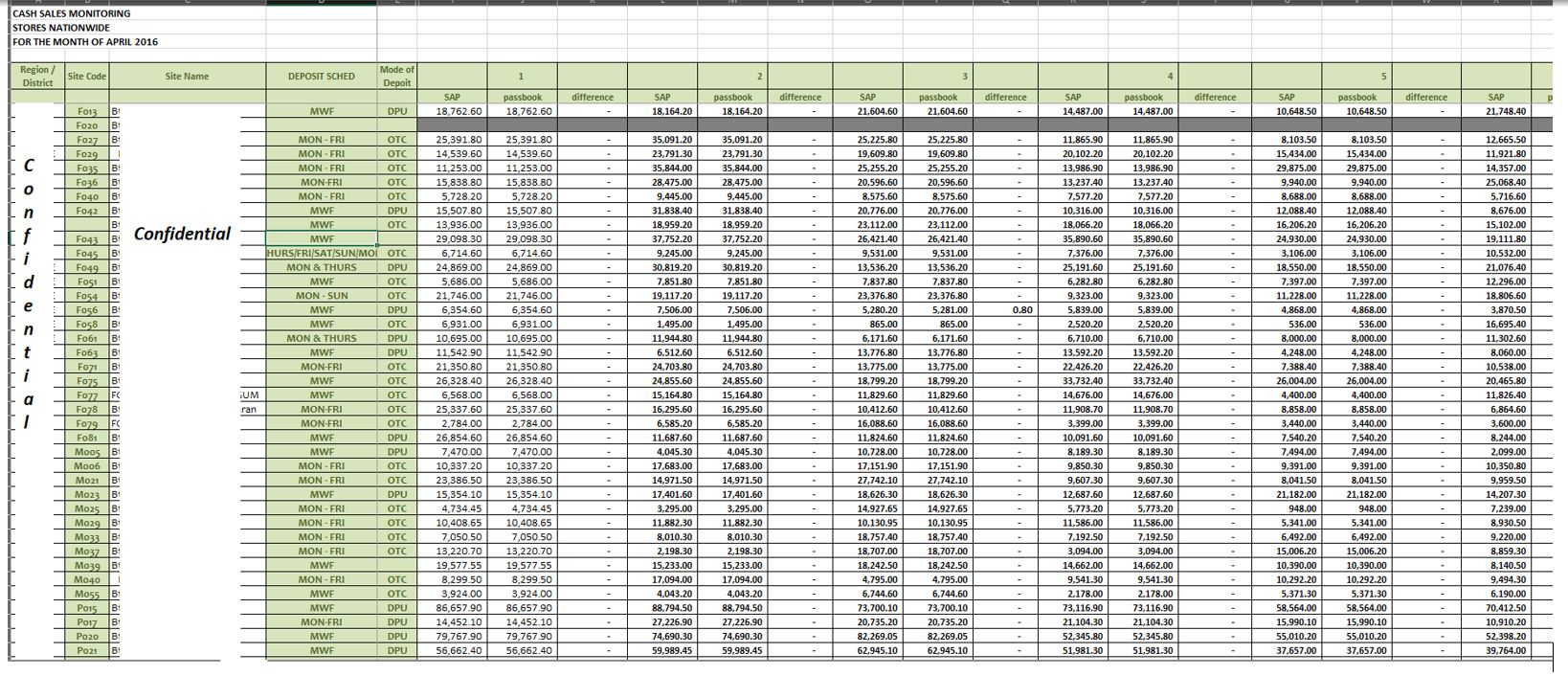Click the Region / District header cell
This screenshot has width=1568, height=676.
coord(37,77)
